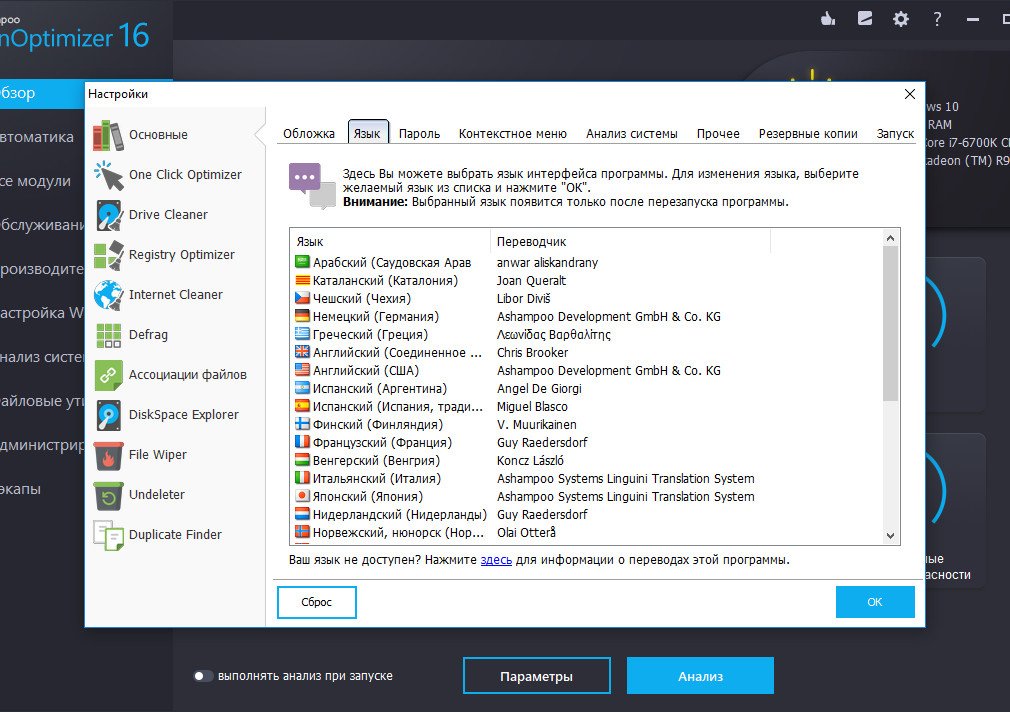1010x712 pixels.
Task: Confirm with the OK button
Action: click(x=875, y=602)
